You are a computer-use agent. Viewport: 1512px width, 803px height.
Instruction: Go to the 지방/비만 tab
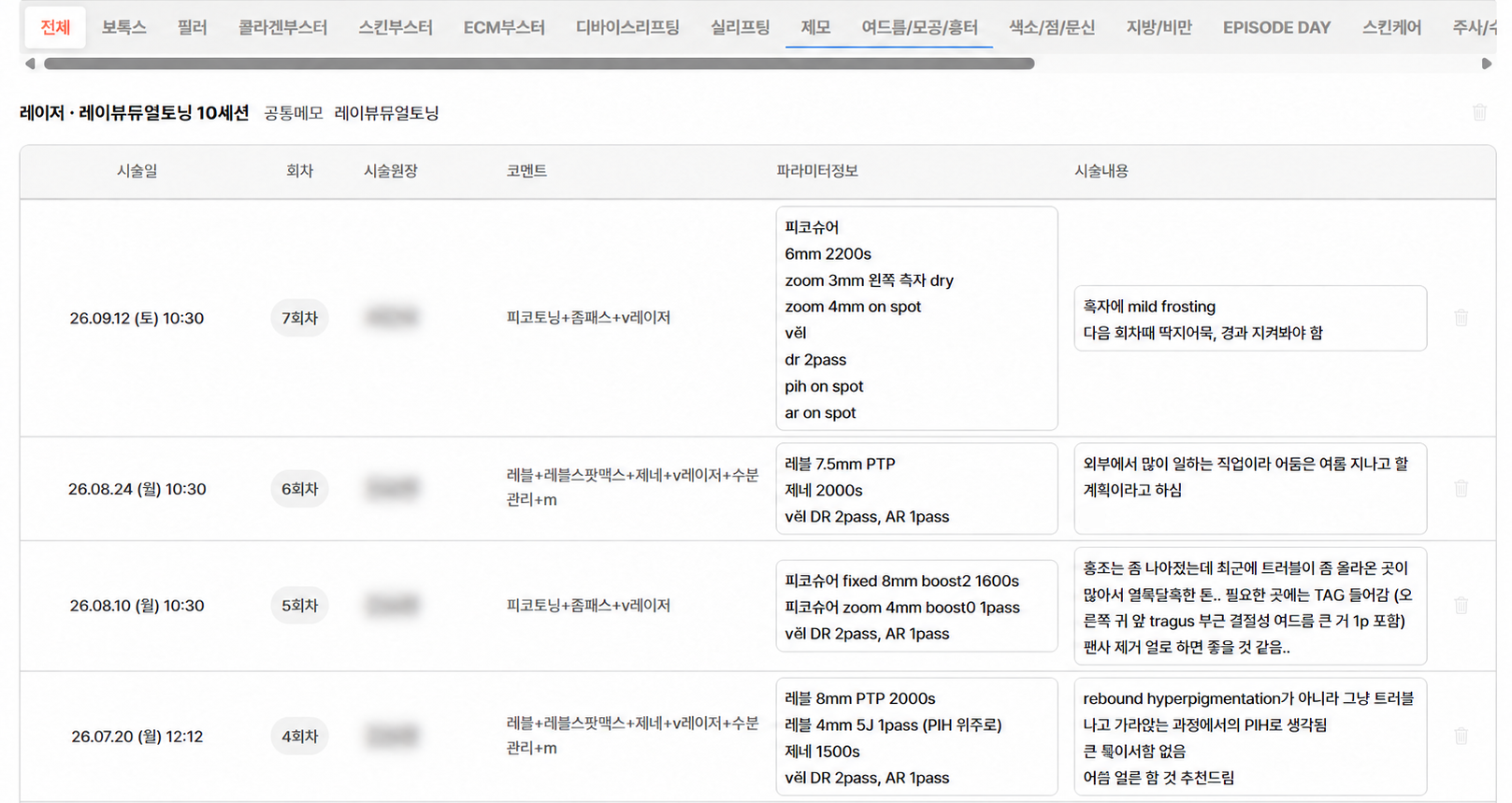(x=1159, y=27)
